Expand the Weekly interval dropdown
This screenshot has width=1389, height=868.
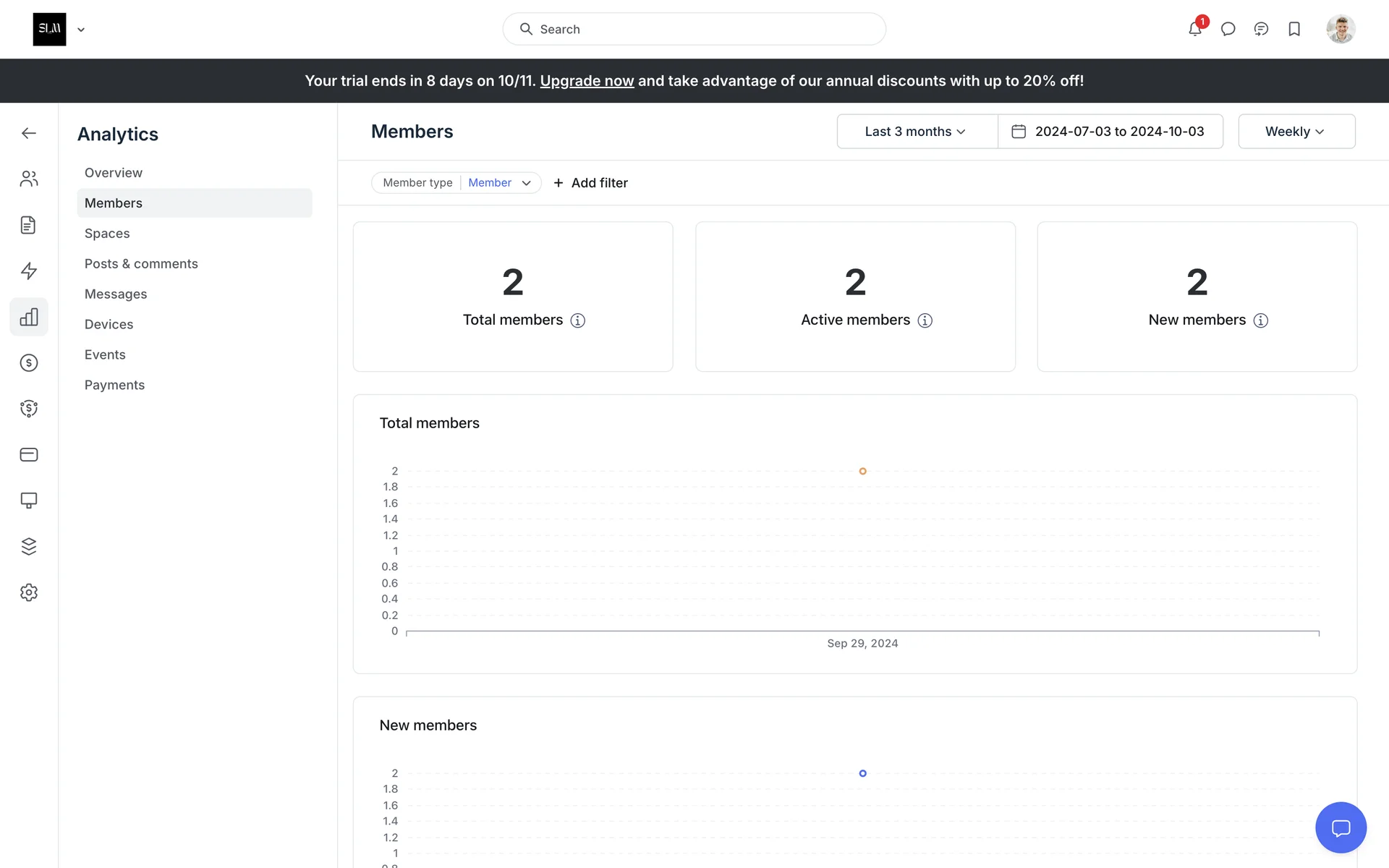tap(1296, 132)
